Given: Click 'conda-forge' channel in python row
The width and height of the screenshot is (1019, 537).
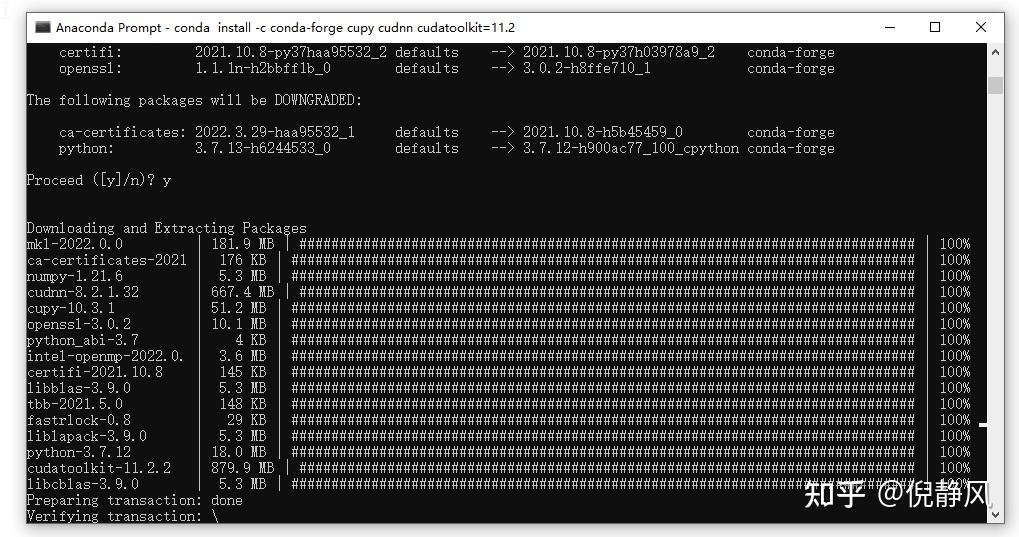Looking at the screenshot, I should pyautogui.click(x=791, y=148).
